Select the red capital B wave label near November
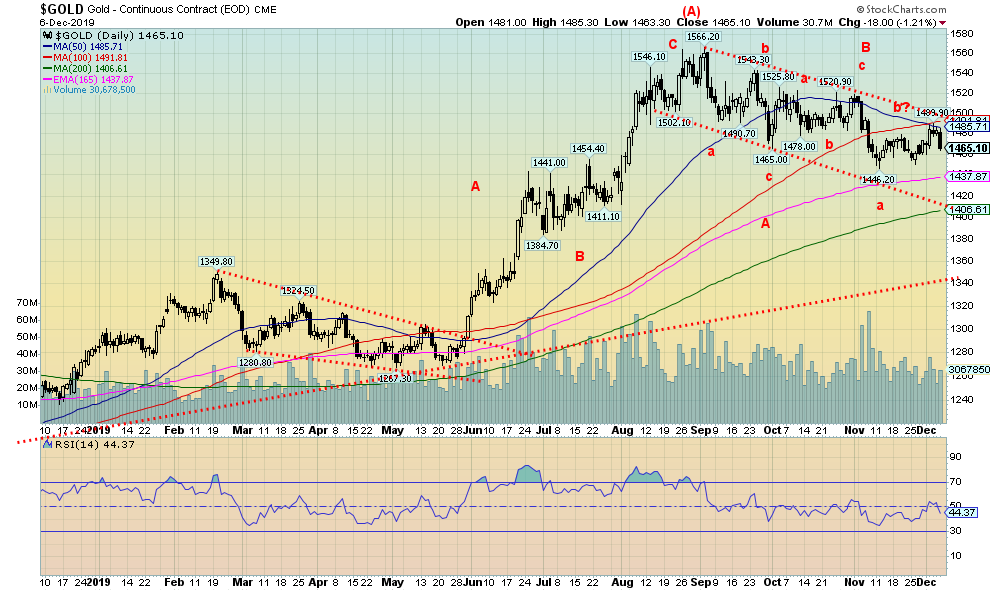Screen dimensions: 990x591 [x=866, y=47]
